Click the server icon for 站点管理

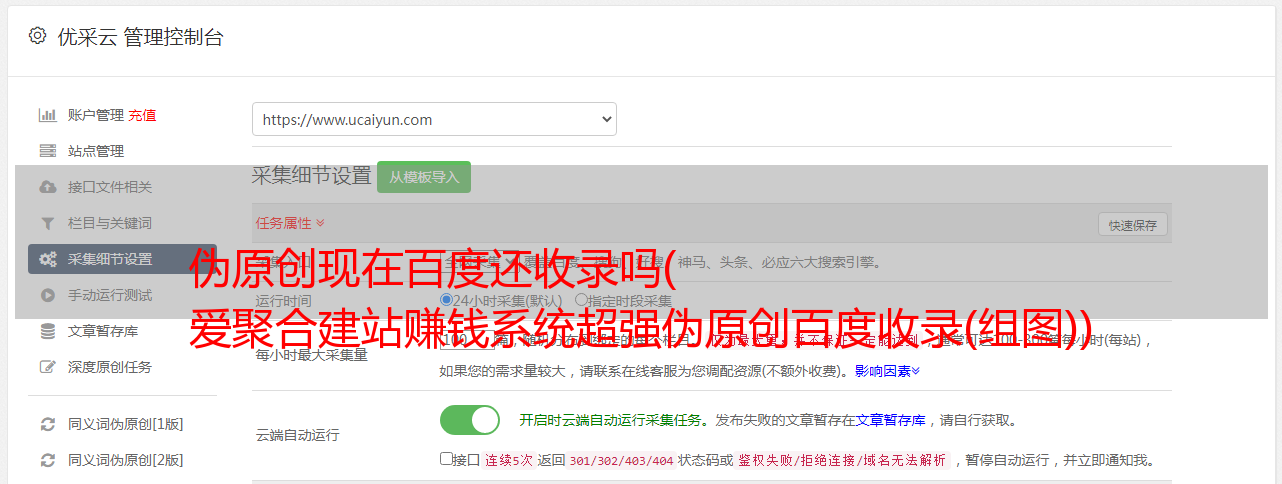pyautogui.click(x=47, y=151)
